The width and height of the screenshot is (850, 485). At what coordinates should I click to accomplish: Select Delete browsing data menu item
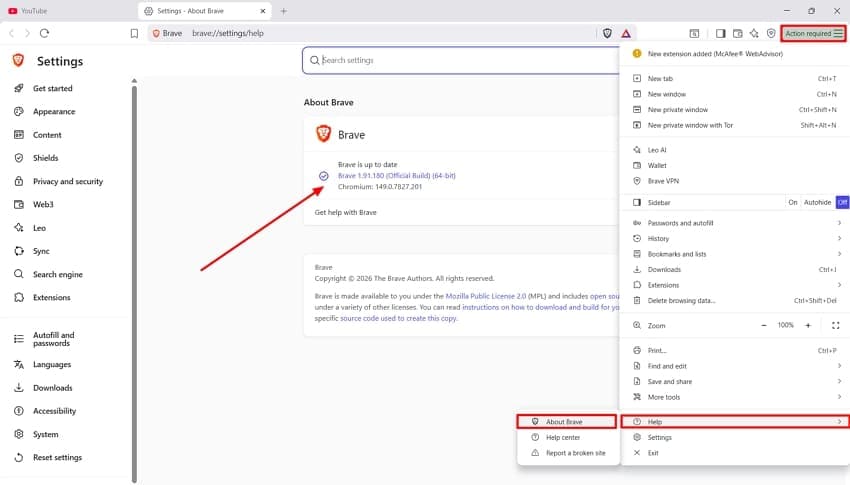point(735,301)
